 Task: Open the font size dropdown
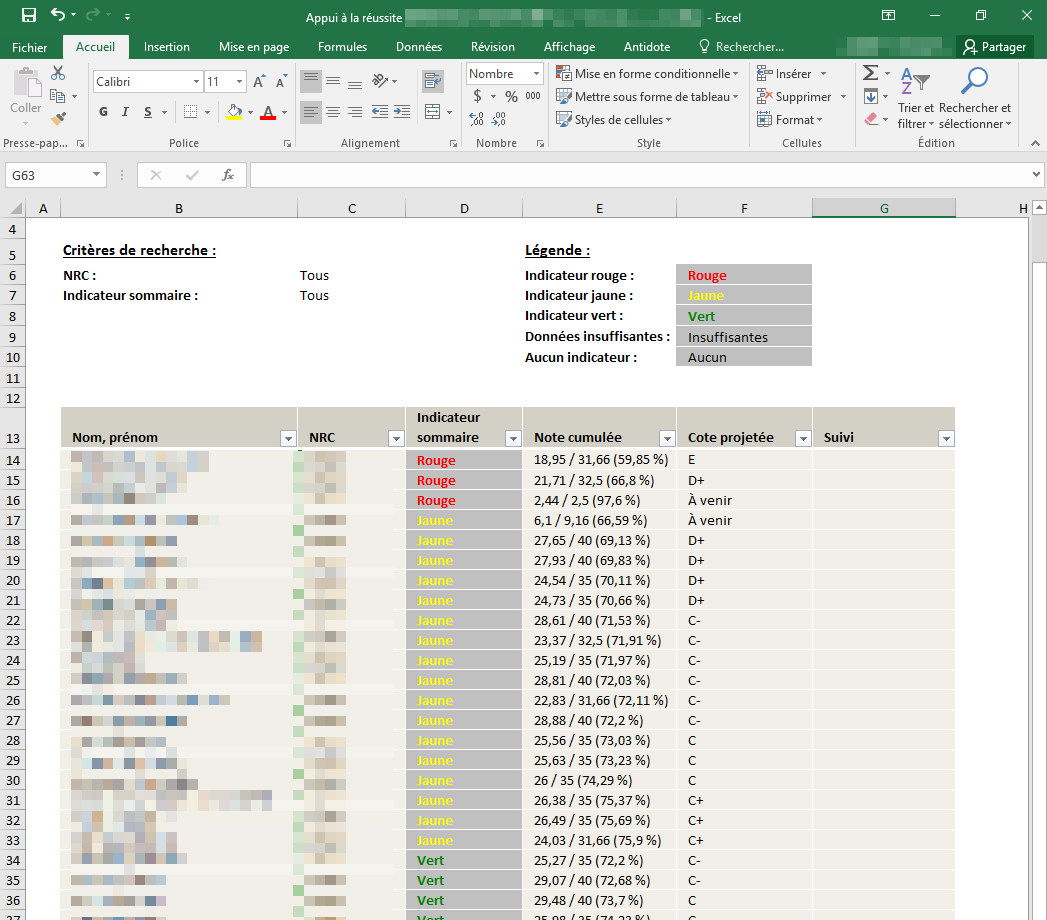click(x=239, y=81)
